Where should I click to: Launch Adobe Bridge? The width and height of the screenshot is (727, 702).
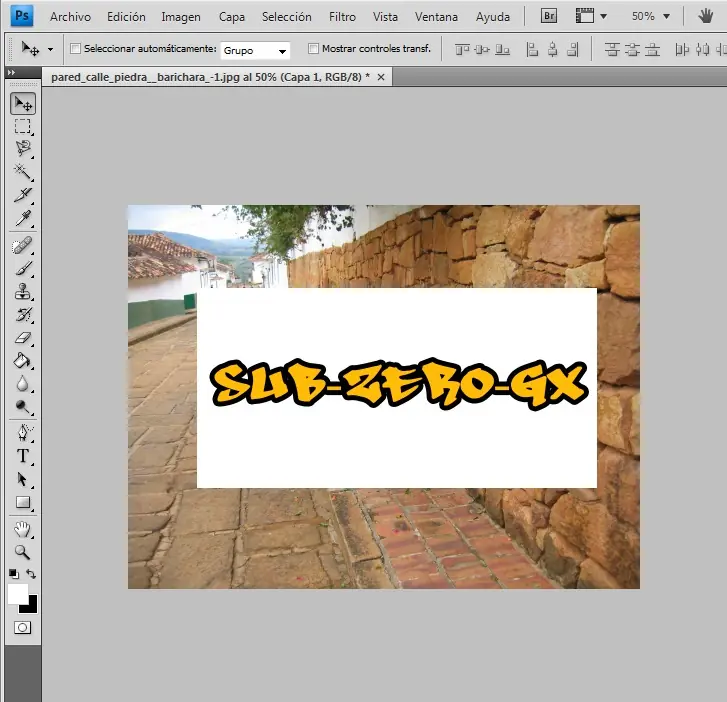(549, 16)
